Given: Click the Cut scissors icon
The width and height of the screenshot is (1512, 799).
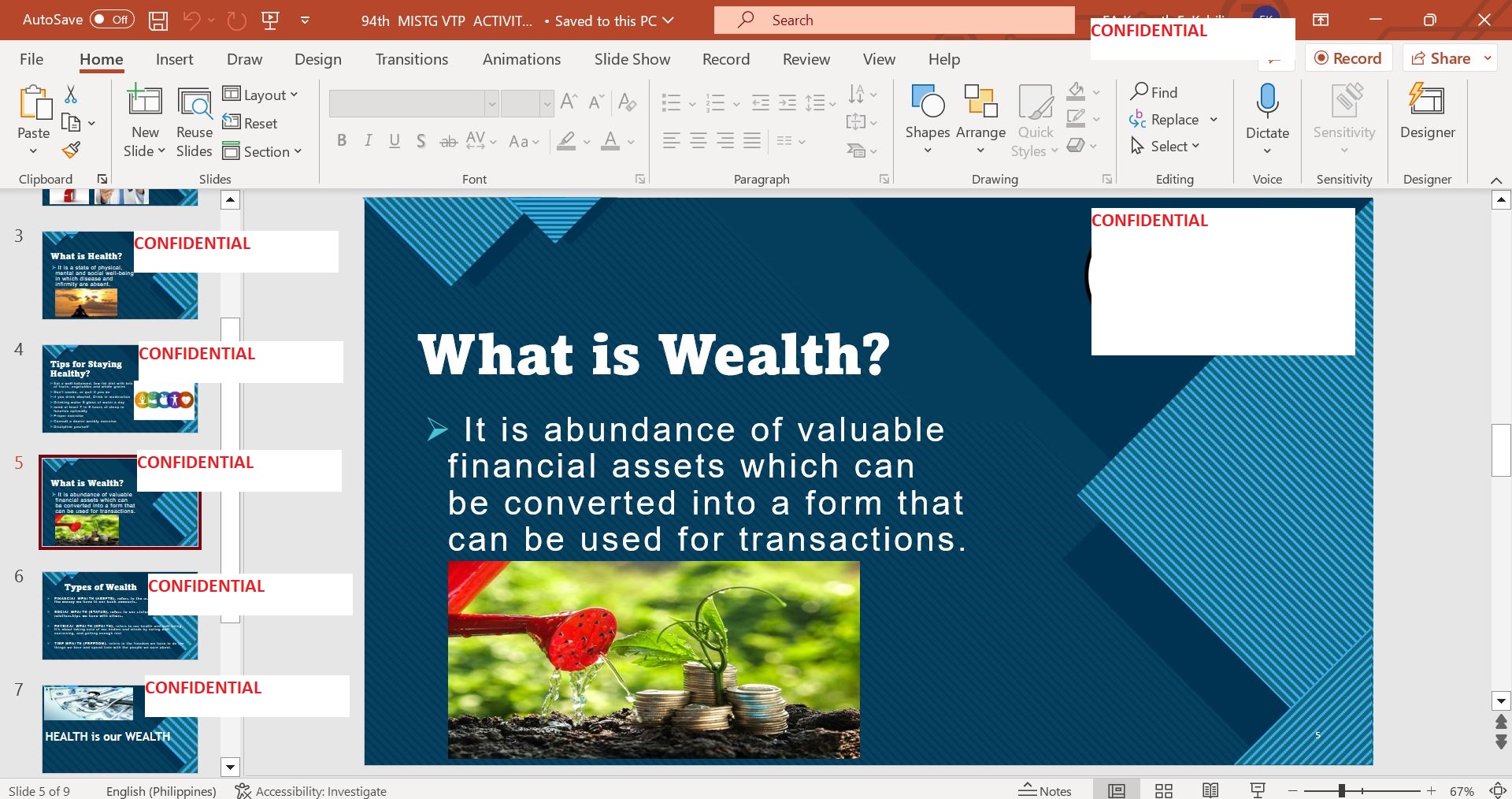Looking at the screenshot, I should (71, 95).
